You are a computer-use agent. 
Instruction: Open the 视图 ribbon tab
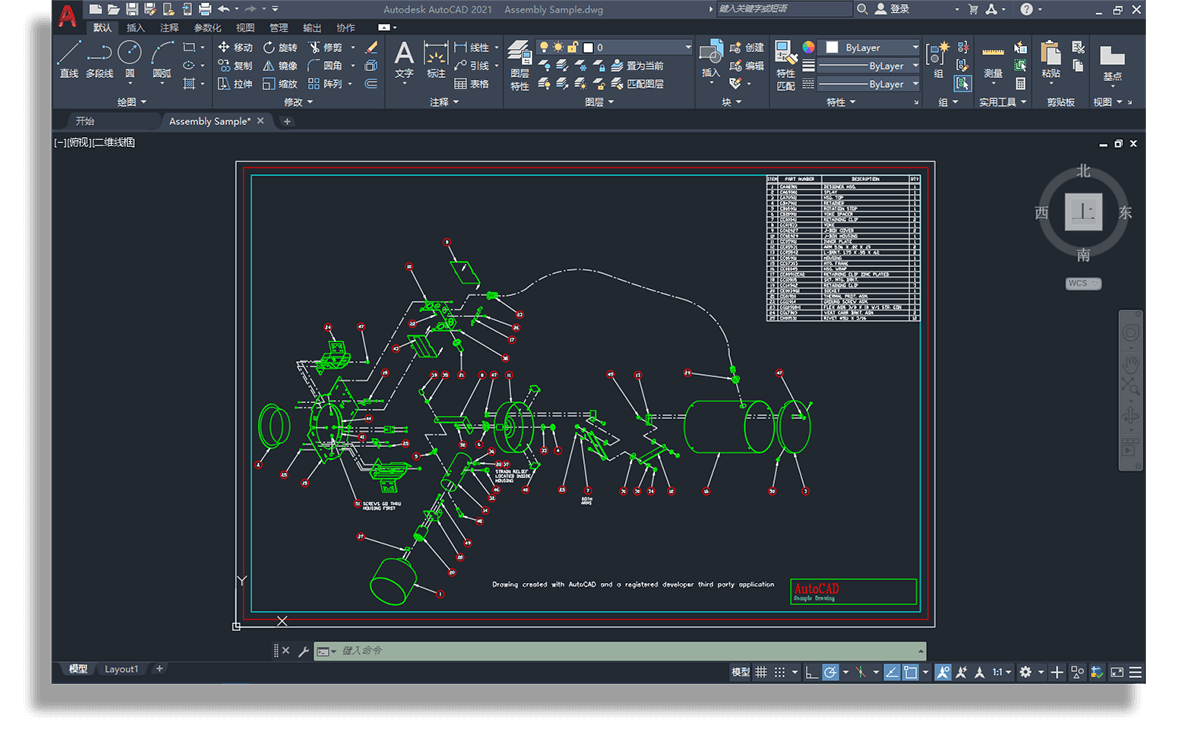pyautogui.click(x=246, y=28)
